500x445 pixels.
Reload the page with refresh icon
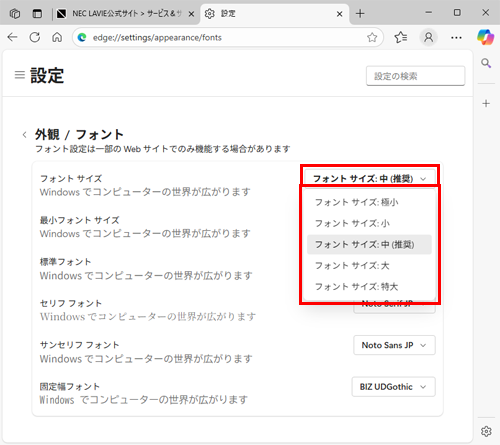pyautogui.click(x=35, y=37)
